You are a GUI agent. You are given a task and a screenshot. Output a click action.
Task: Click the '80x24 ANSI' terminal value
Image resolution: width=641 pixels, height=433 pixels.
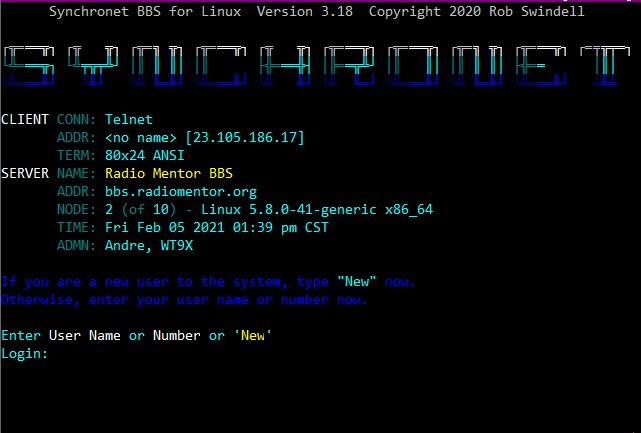(x=145, y=155)
